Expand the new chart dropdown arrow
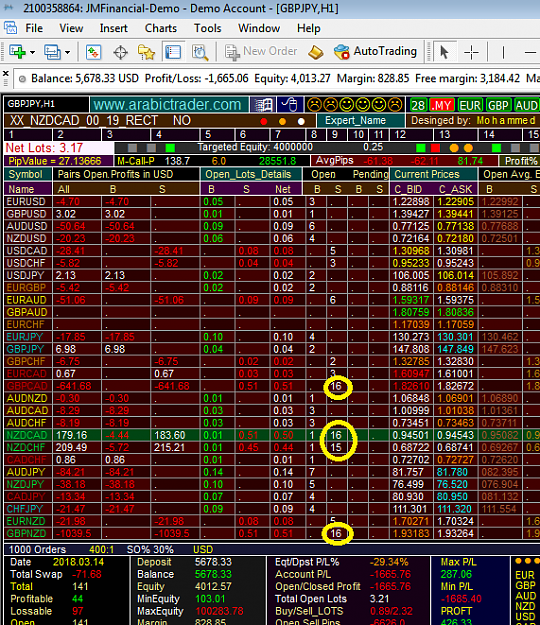Viewport: 540px width, 625px height. 33,52
